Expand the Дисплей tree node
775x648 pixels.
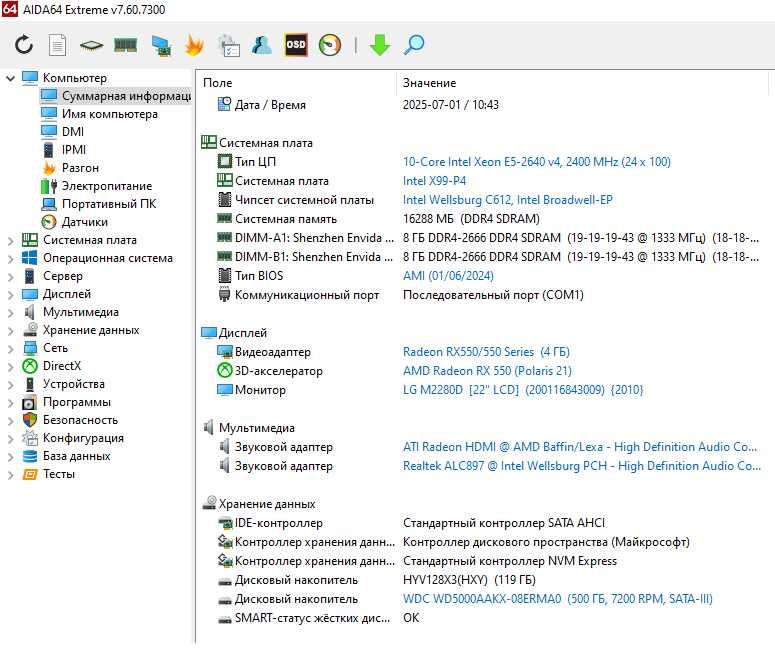pos(10,295)
